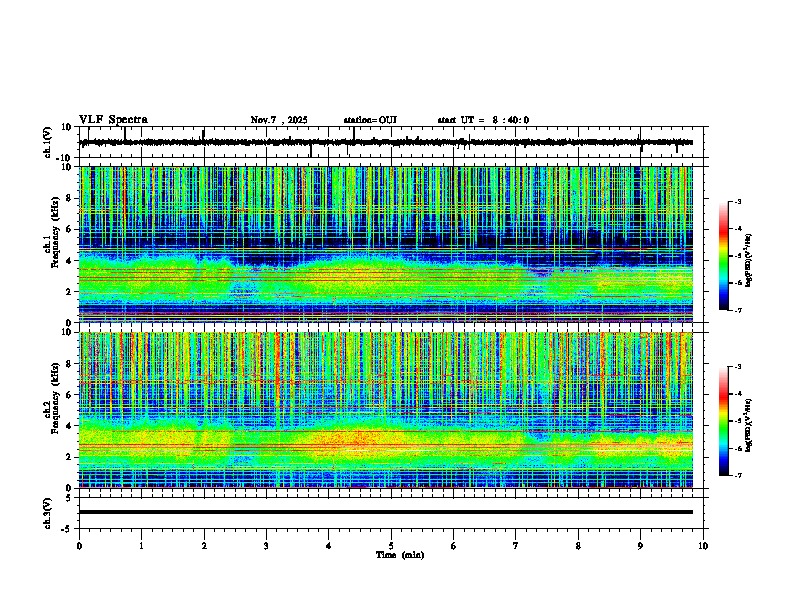Click the "5" minute tick on time axis

(x=391, y=546)
